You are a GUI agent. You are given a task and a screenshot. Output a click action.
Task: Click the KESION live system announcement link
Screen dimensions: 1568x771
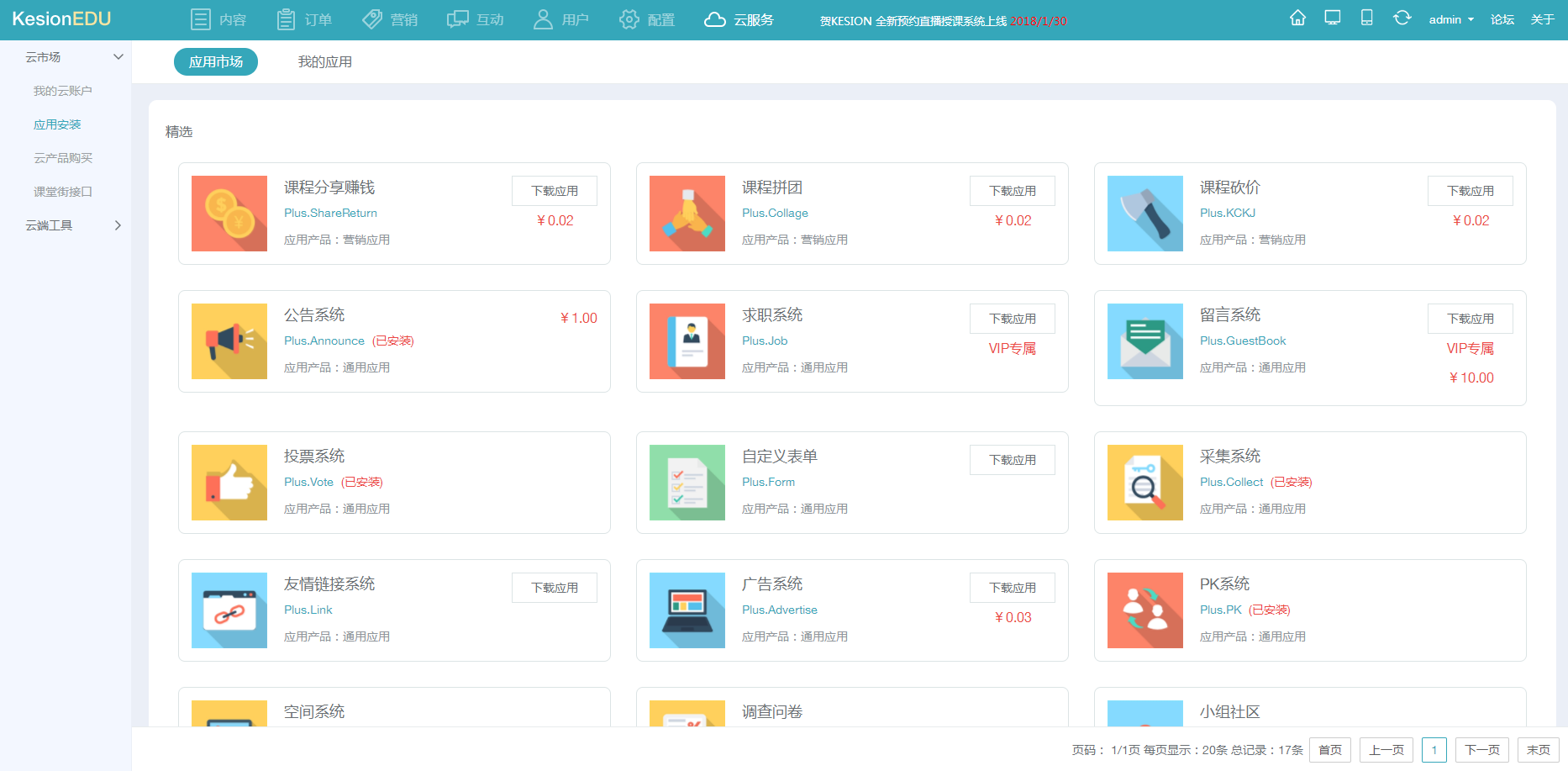click(943, 21)
